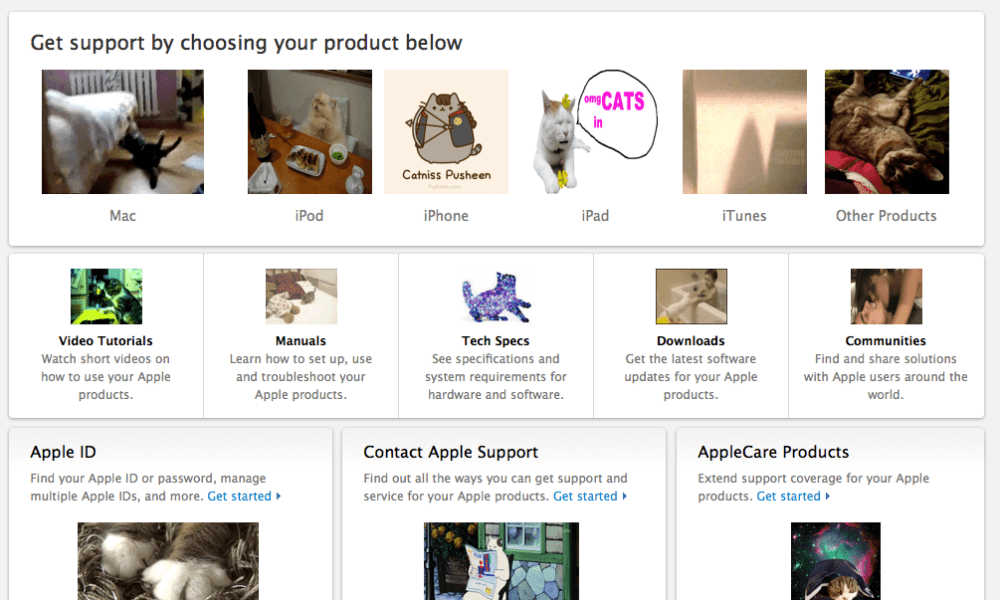1000x600 pixels.
Task: Choose the iTunes product image
Action: click(744, 132)
